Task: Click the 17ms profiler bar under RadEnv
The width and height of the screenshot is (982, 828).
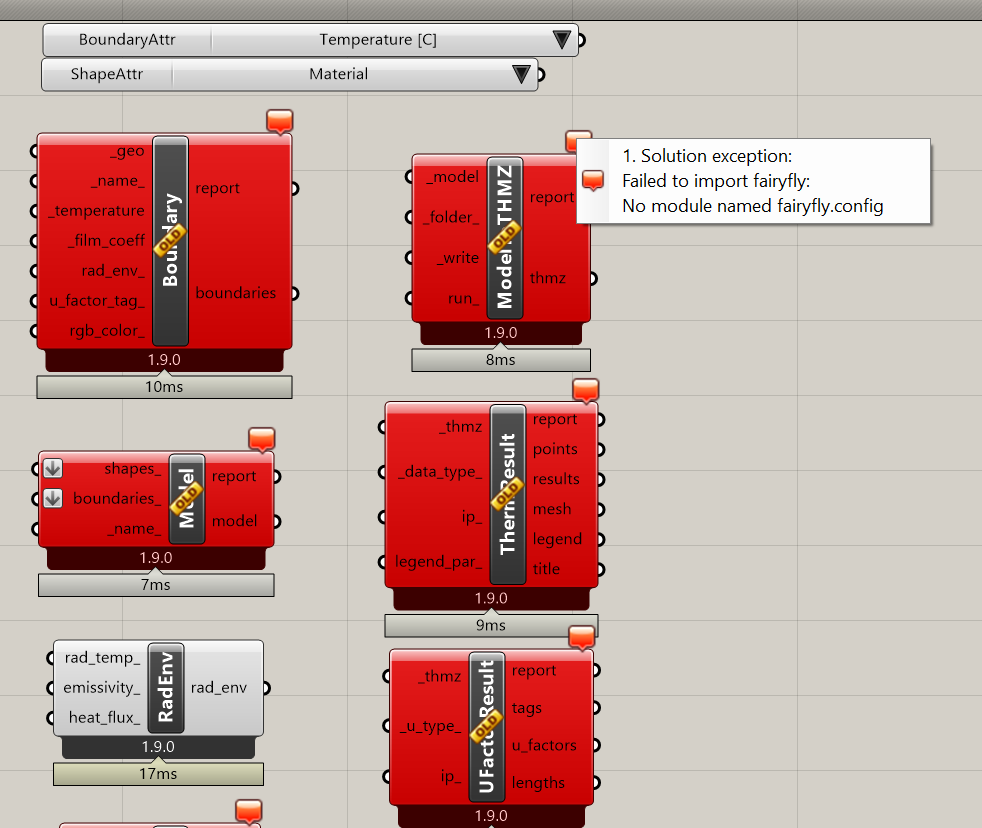Action: 158,774
